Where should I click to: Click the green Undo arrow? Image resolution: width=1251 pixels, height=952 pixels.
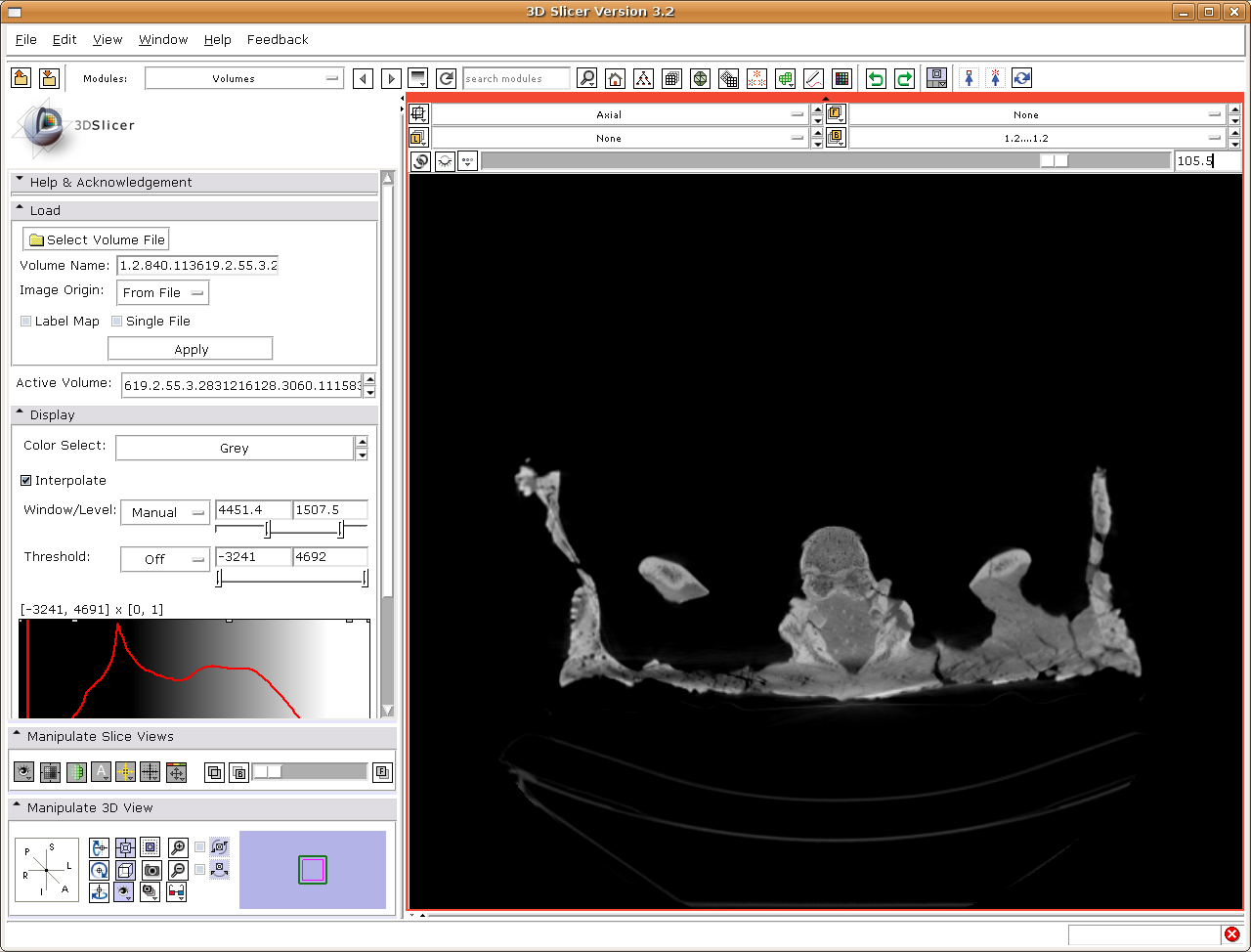[876, 78]
